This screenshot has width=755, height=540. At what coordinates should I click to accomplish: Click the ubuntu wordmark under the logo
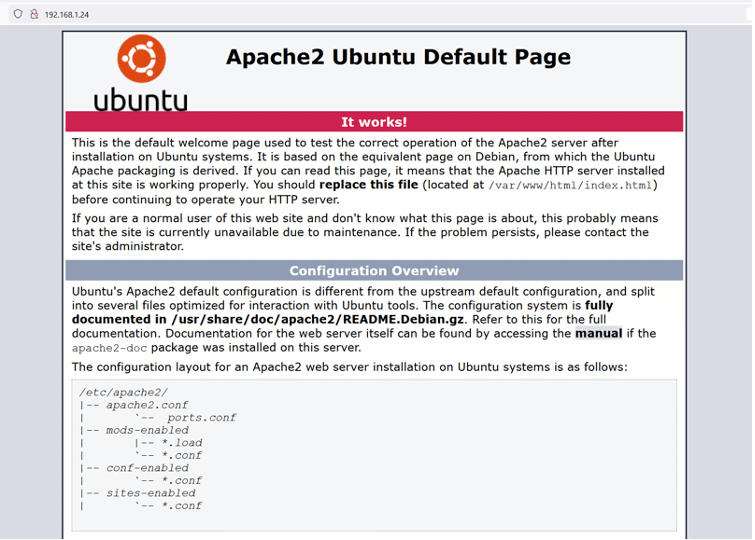point(140,100)
